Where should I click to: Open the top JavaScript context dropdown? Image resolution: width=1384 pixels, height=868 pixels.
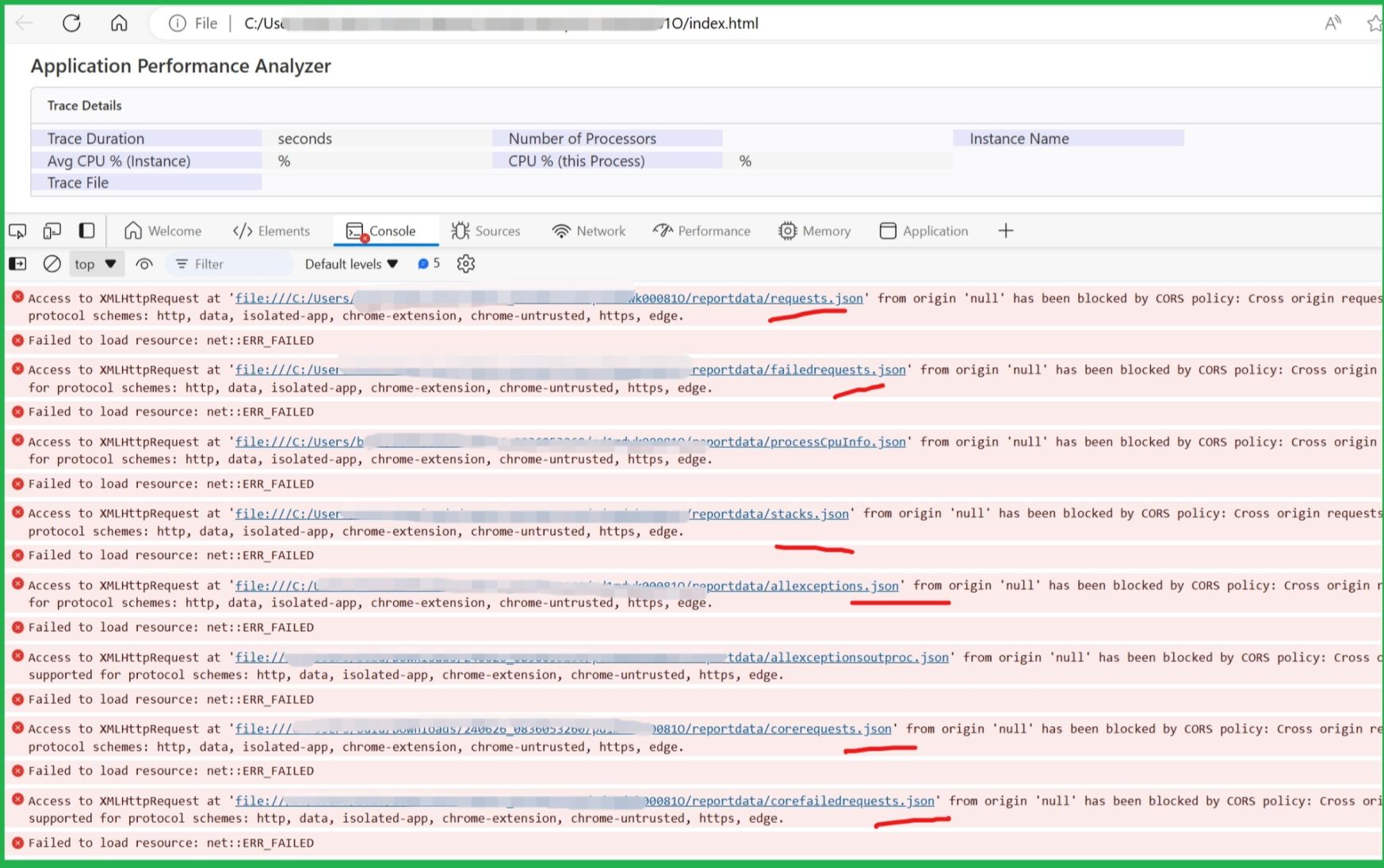click(95, 264)
